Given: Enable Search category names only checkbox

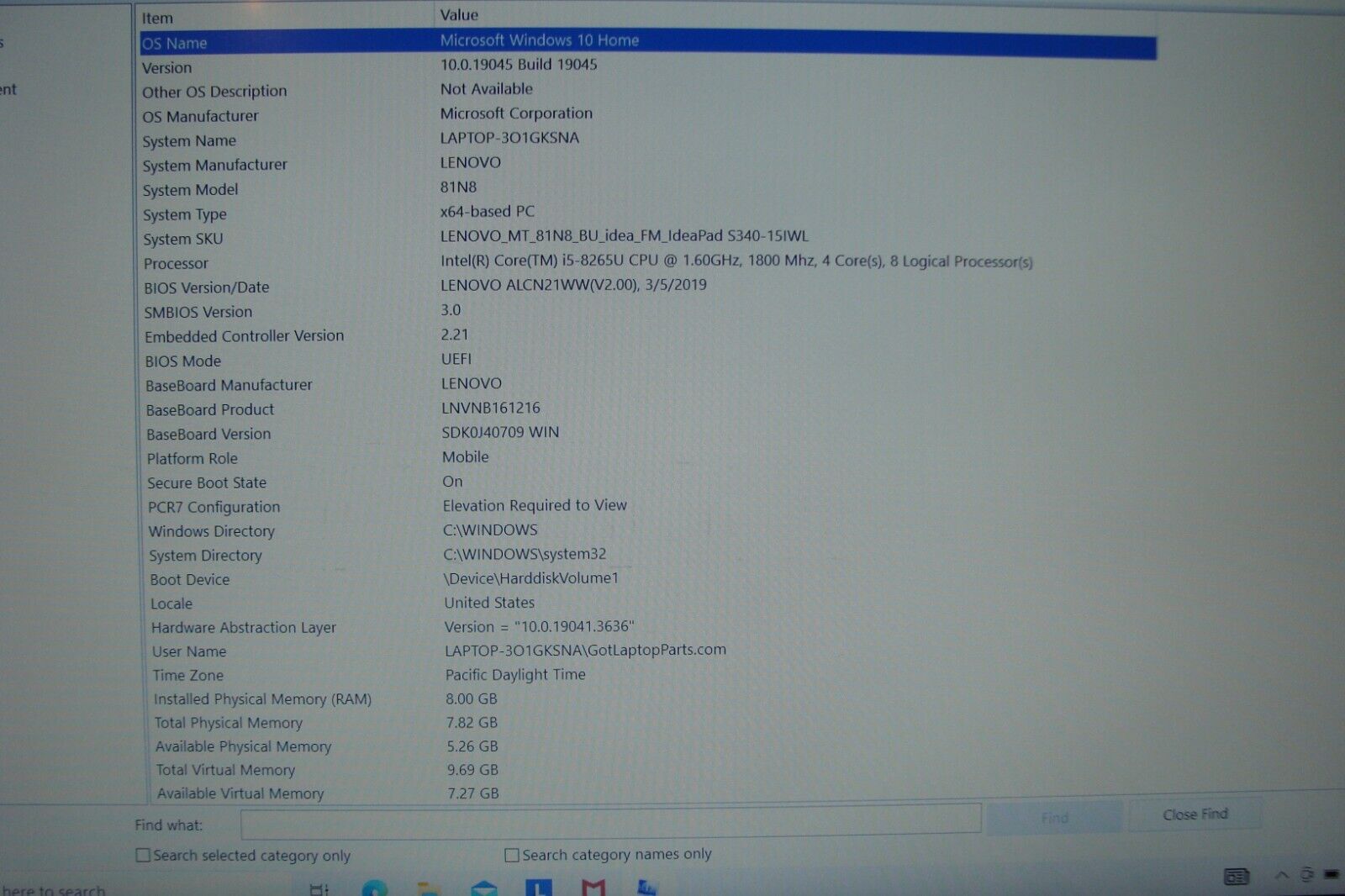Looking at the screenshot, I should (512, 855).
